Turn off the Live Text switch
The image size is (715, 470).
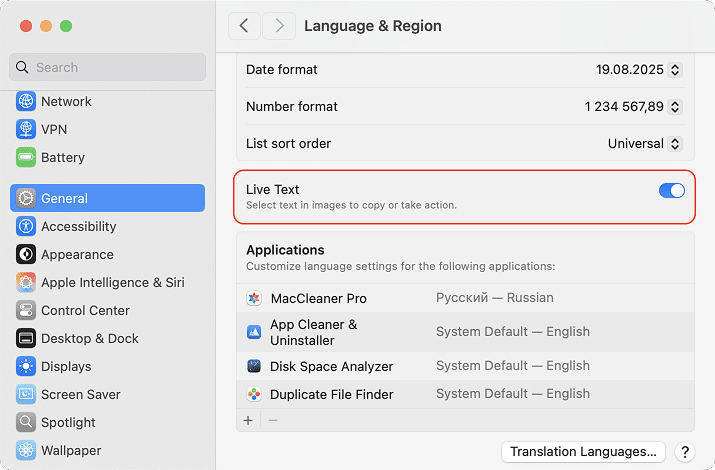pyautogui.click(x=672, y=191)
